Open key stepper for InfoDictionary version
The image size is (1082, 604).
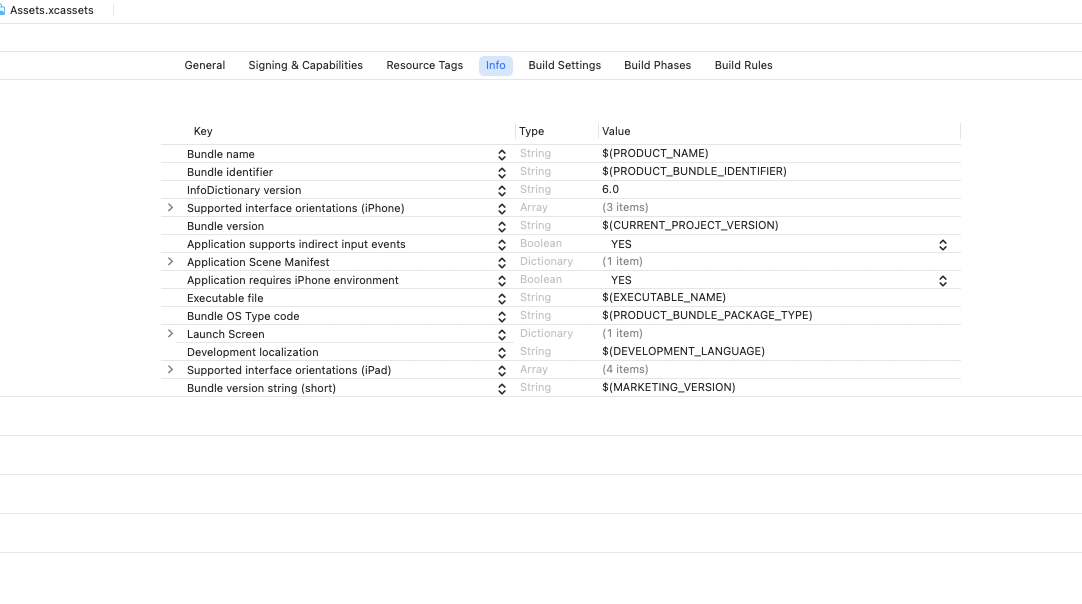[x=502, y=191]
